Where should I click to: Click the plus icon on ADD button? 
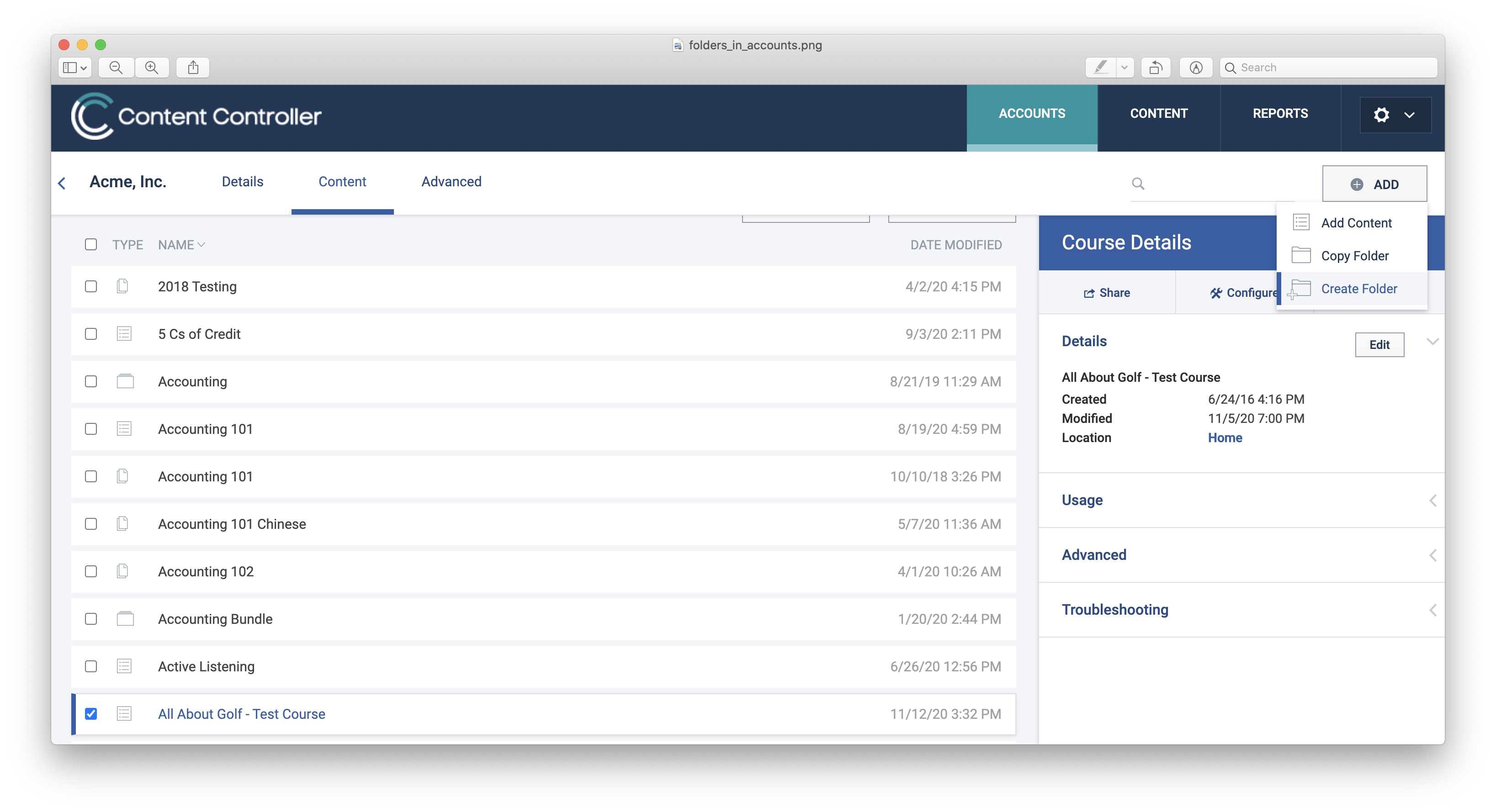pos(1357,184)
